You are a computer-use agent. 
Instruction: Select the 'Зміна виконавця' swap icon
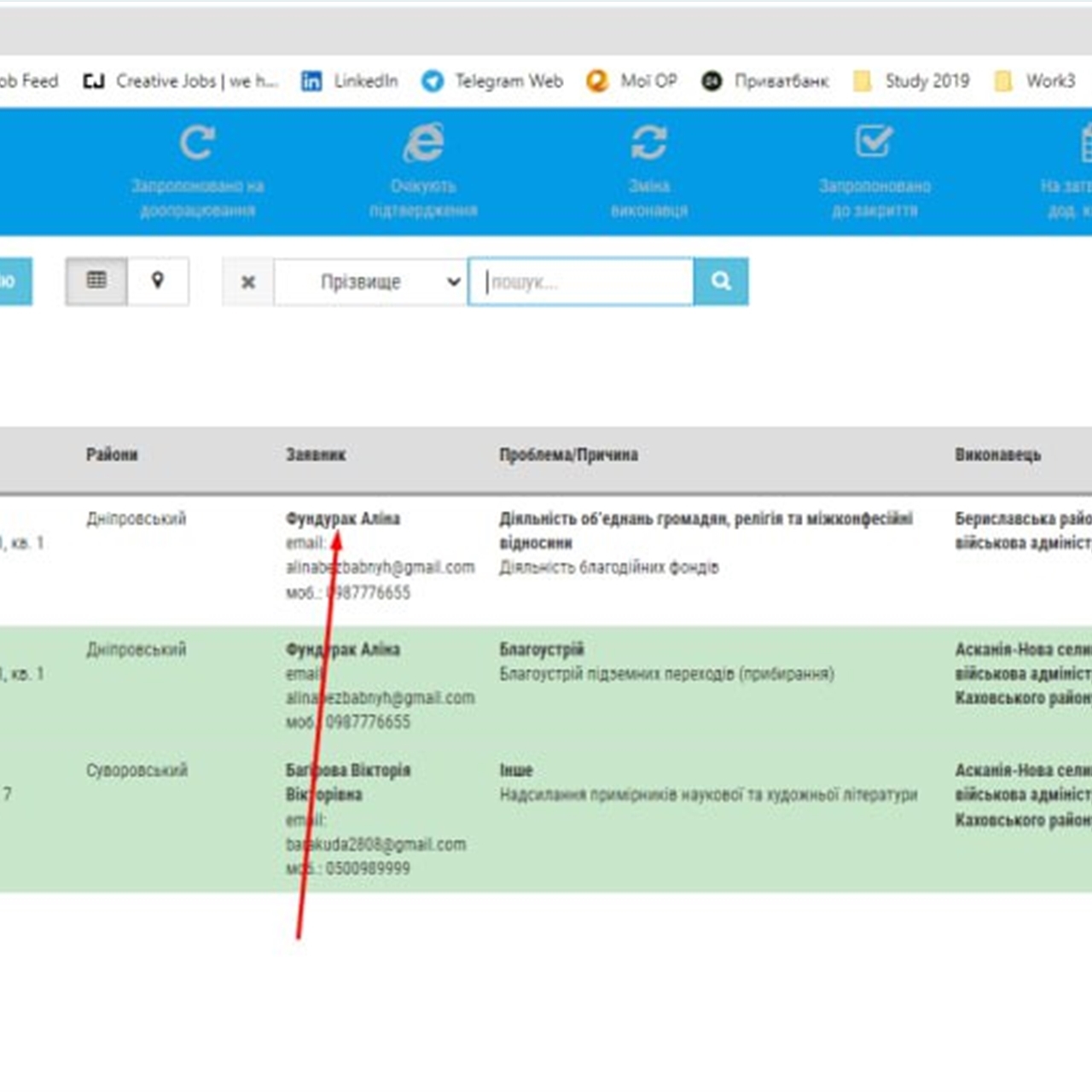[648, 143]
